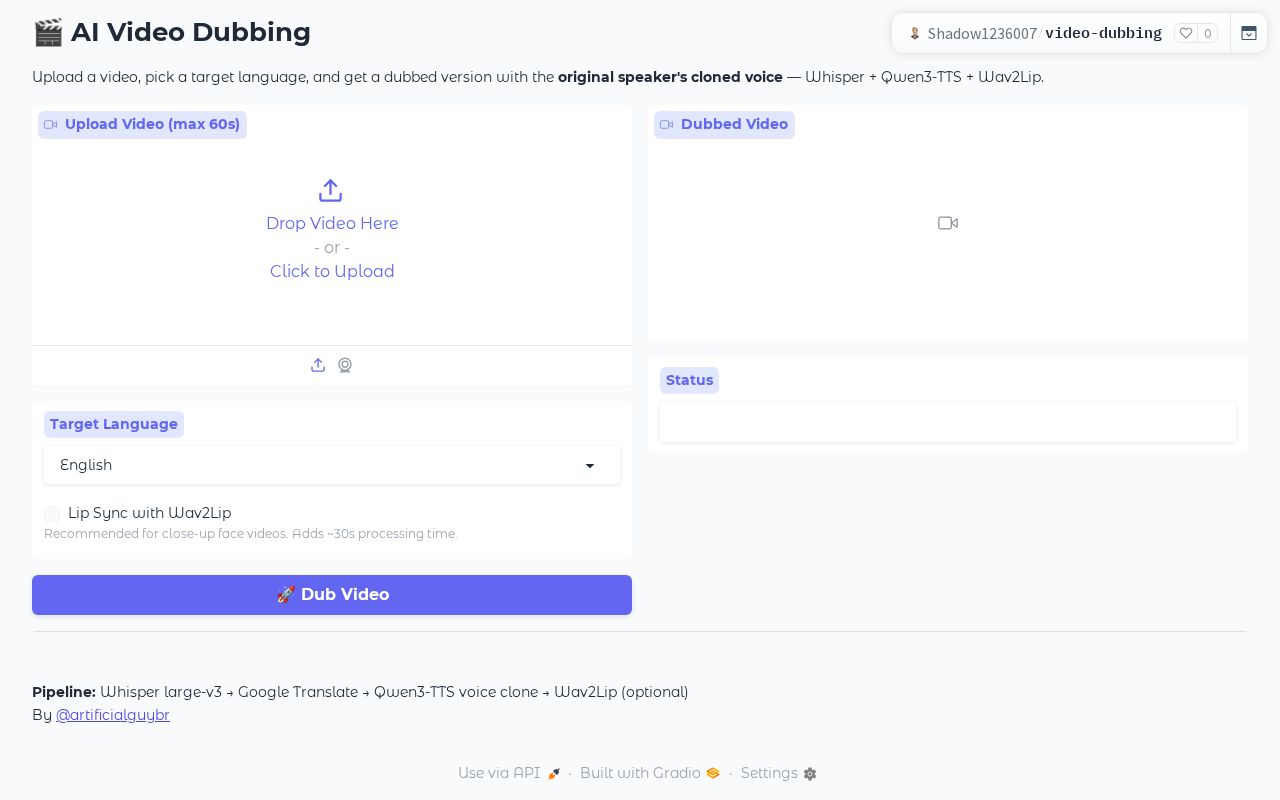The height and width of the screenshot is (800, 1280).
Task: Click the Dub Video button
Action: pyautogui.click(x=332, y=595)
